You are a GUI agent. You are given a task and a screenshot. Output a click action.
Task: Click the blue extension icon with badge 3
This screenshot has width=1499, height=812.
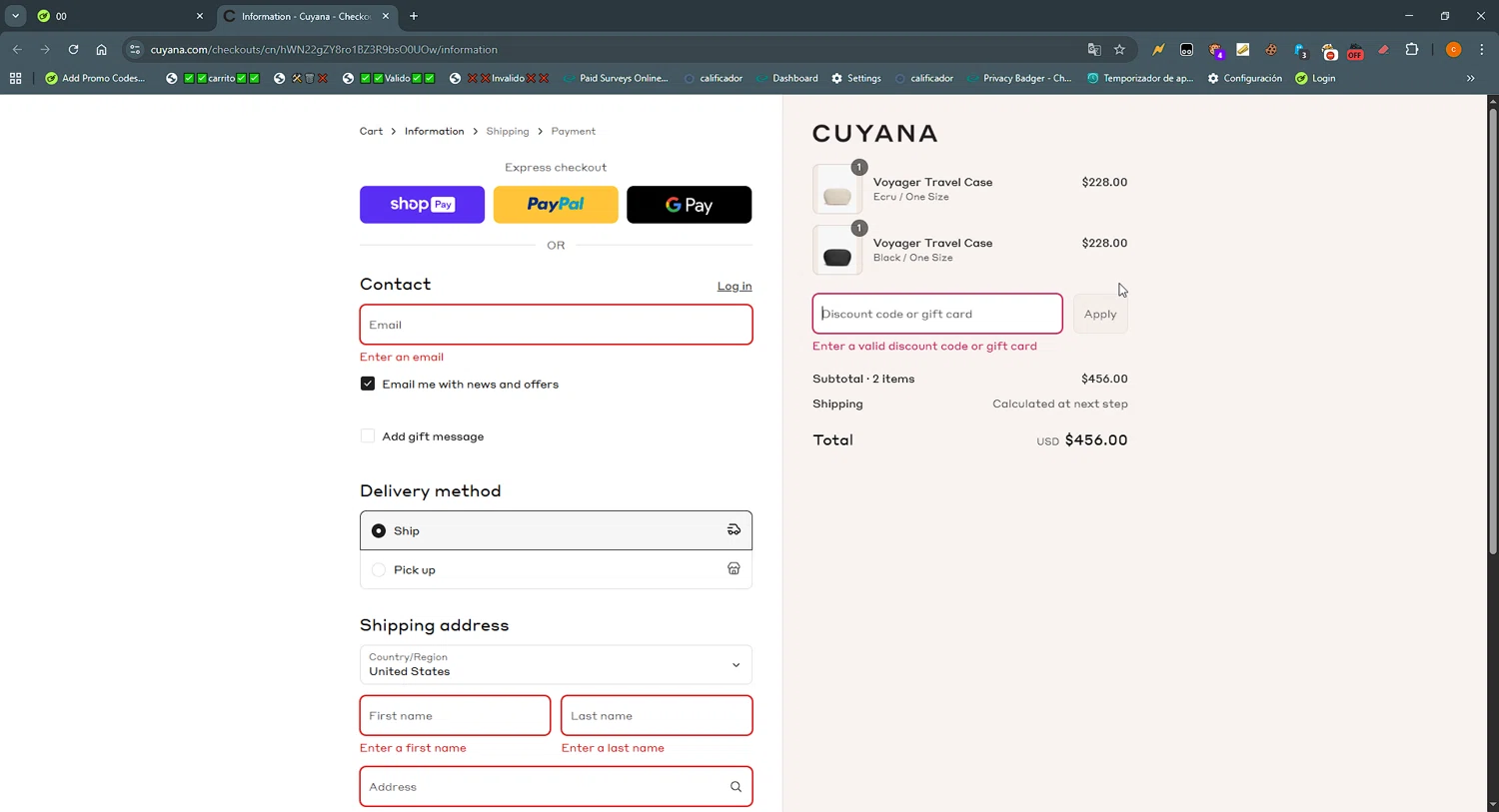1300,50
